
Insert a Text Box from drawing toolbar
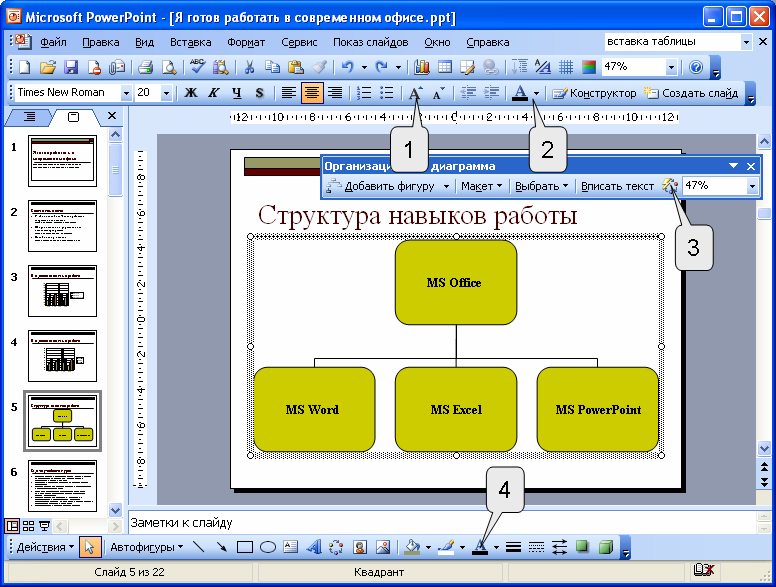[291, 547]
